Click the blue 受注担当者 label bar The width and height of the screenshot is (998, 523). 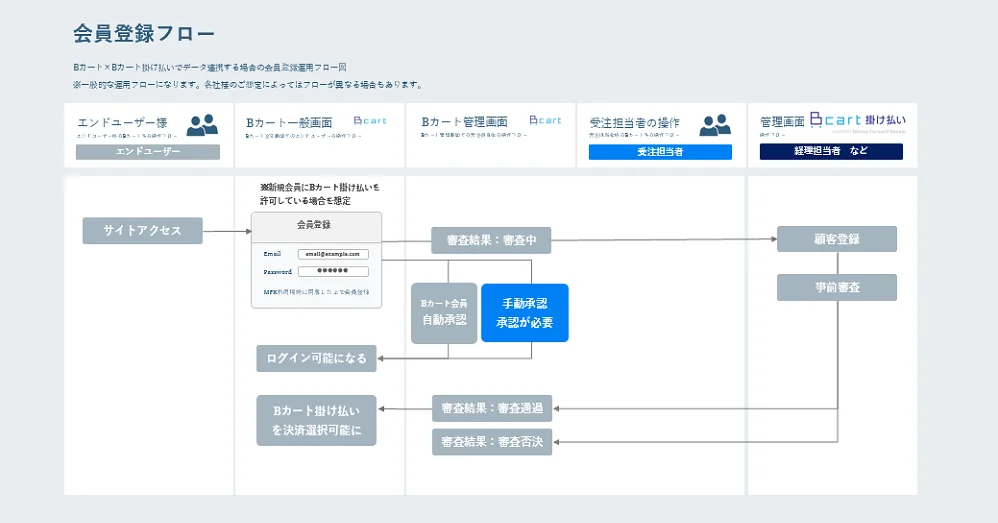pos(660,152)
